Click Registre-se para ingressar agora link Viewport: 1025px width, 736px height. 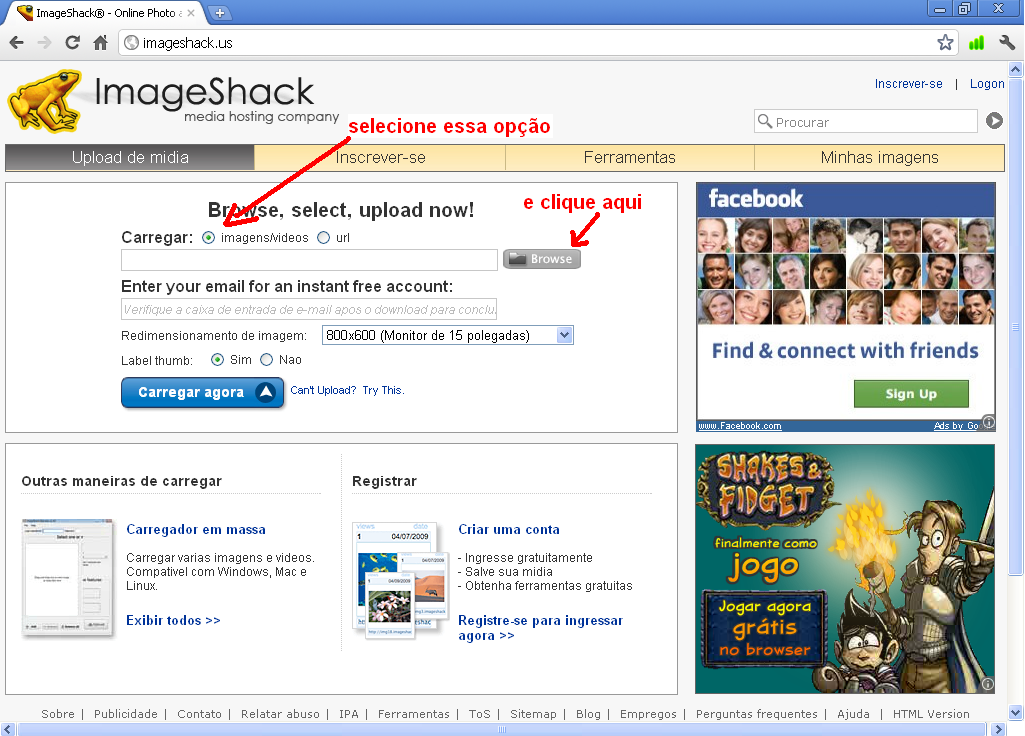pos(541,627)
